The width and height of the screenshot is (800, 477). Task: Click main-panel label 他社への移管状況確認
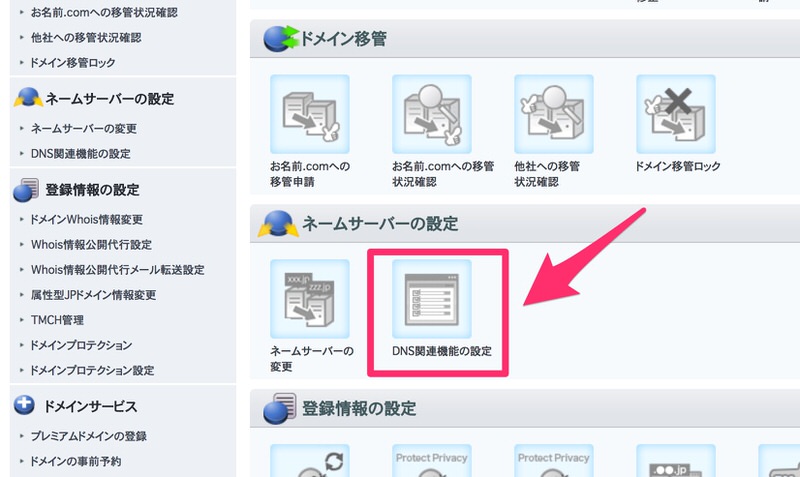[x=547, y=174]
